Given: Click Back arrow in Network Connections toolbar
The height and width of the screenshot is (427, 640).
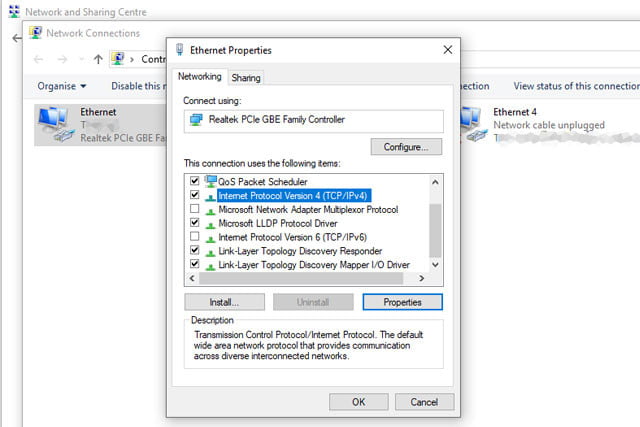Looking at the screenshot, I should [38, 60].
